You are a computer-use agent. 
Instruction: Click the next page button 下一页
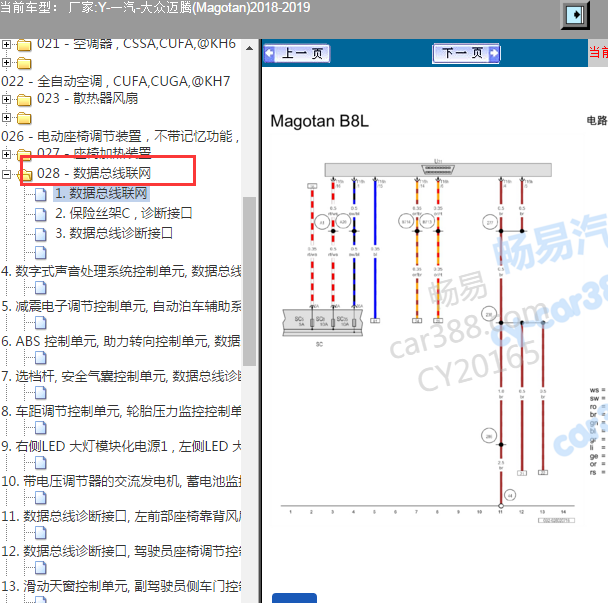[x=466, y=53]
